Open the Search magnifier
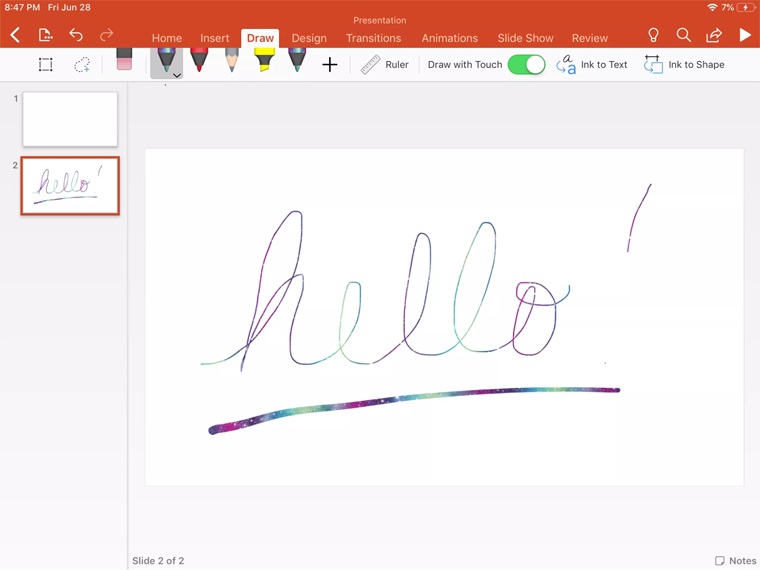760x570 pixels. [x=683, y=35]
